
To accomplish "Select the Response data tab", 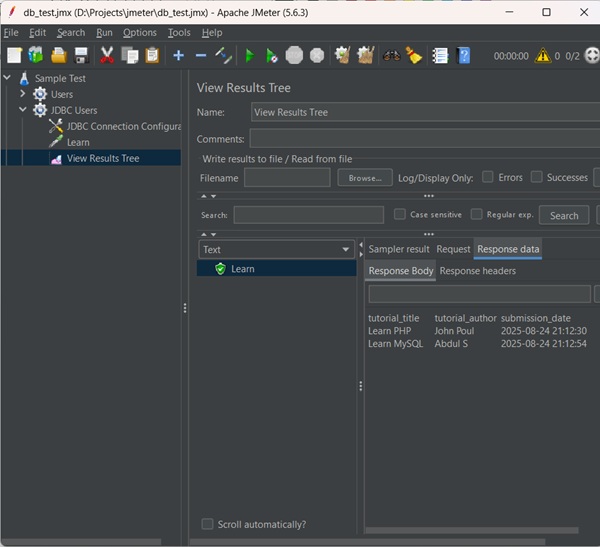I will 508,249.
